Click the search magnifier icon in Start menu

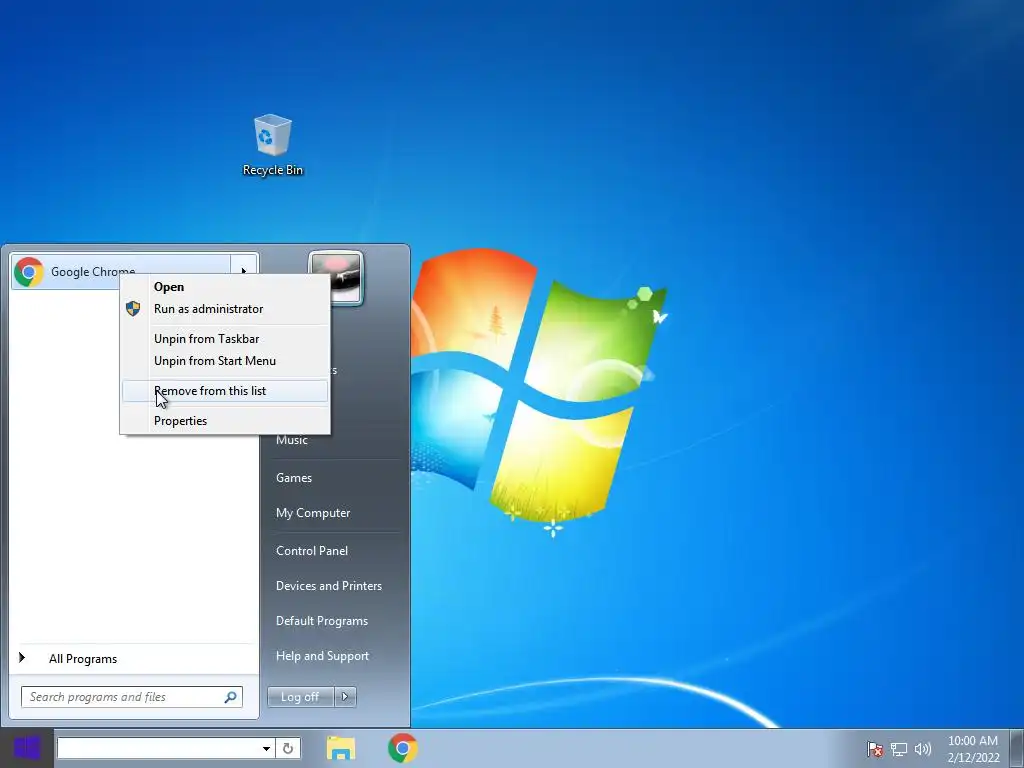[231, 697]
